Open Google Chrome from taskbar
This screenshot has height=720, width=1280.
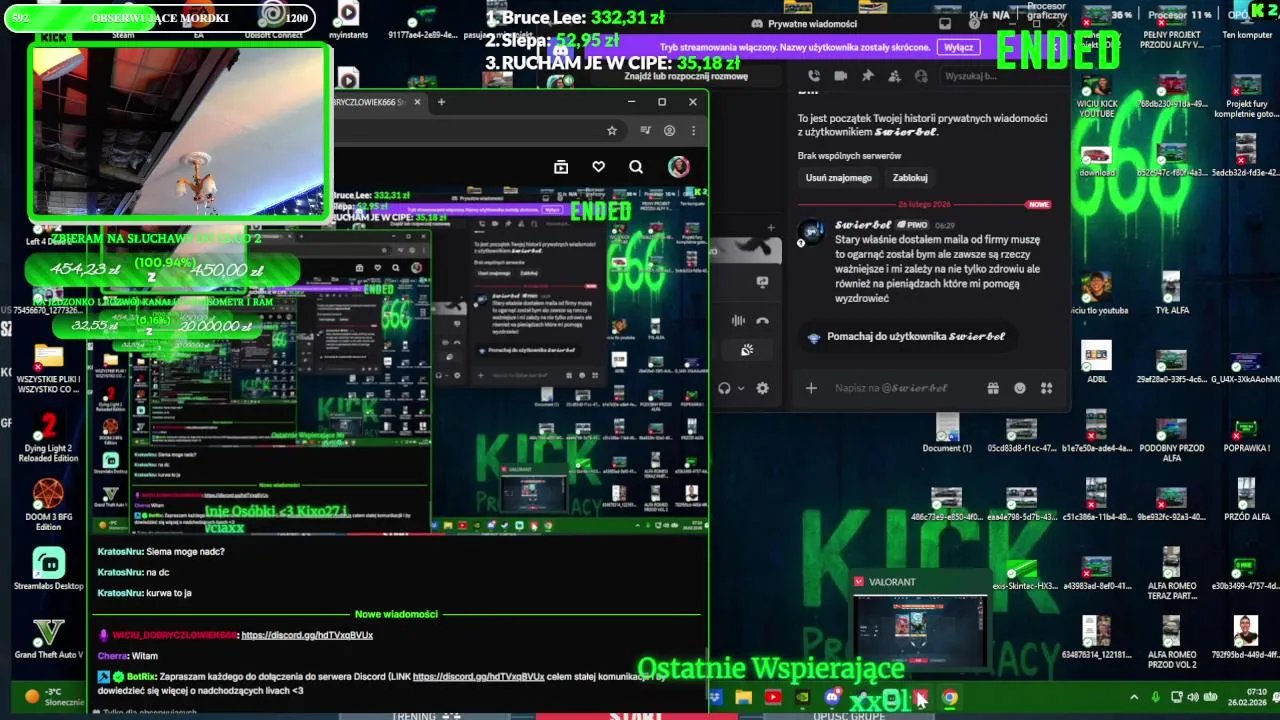(x=949, y=698)
